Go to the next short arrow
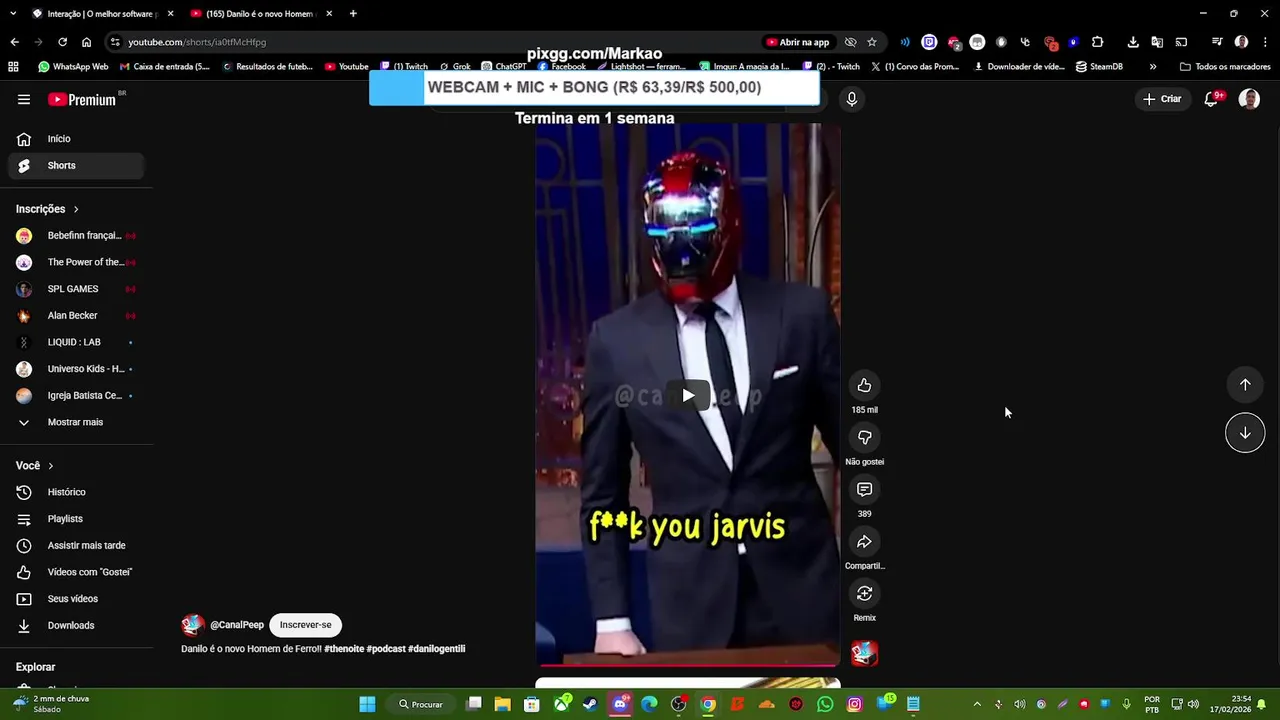Image resolution: width=1280 pixels, height=720 pixels. 1245,433
